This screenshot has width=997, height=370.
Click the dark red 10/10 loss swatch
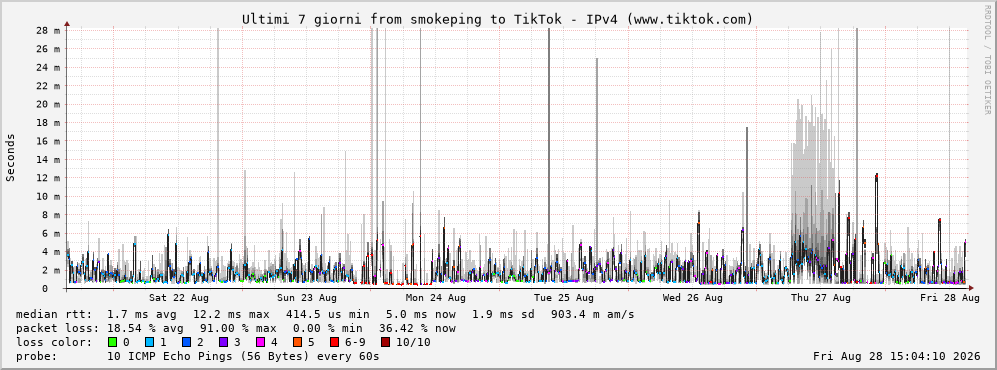[x=385, y=342]
